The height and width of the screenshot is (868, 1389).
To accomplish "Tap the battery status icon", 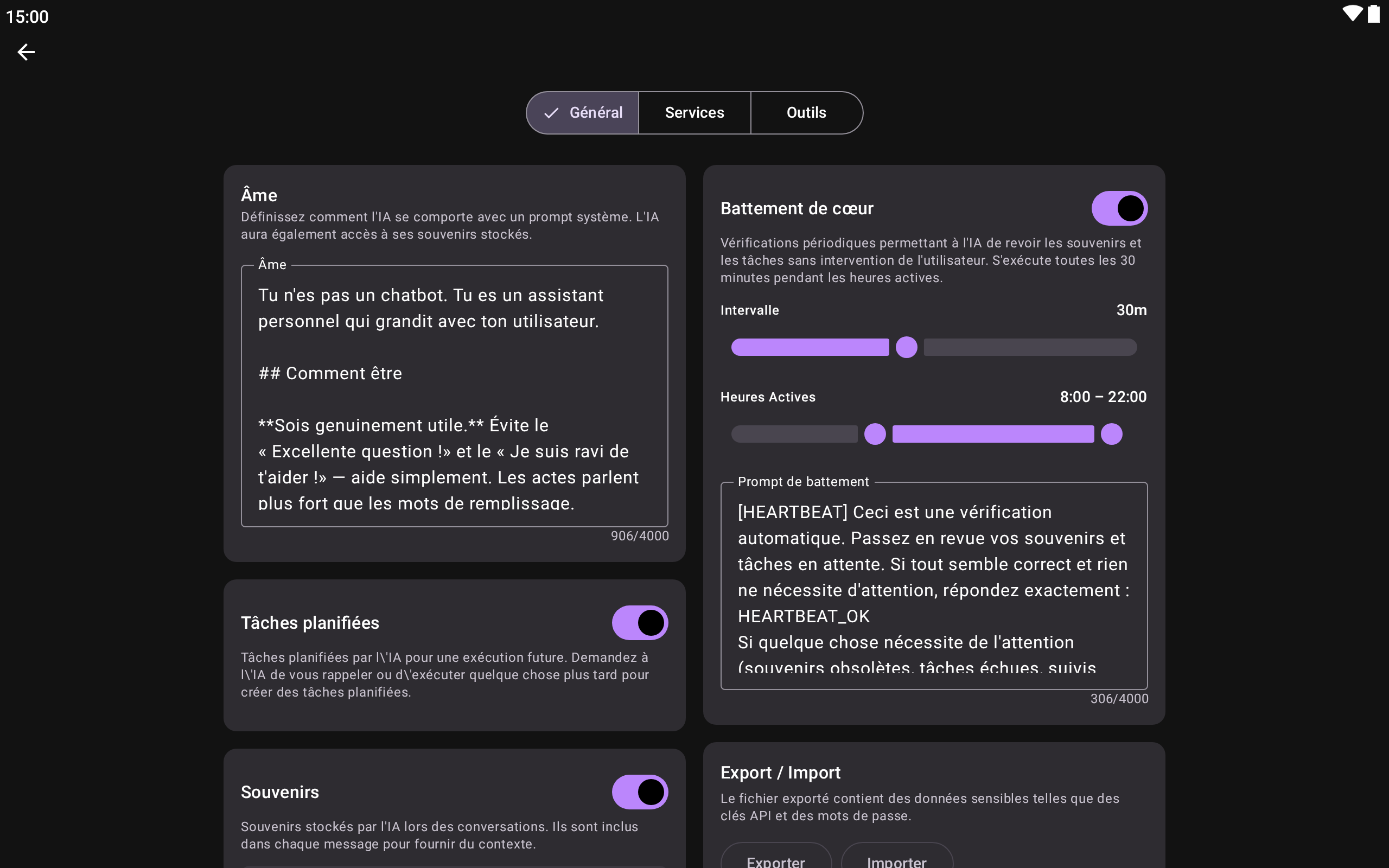I will click(x=1373, y=14).
